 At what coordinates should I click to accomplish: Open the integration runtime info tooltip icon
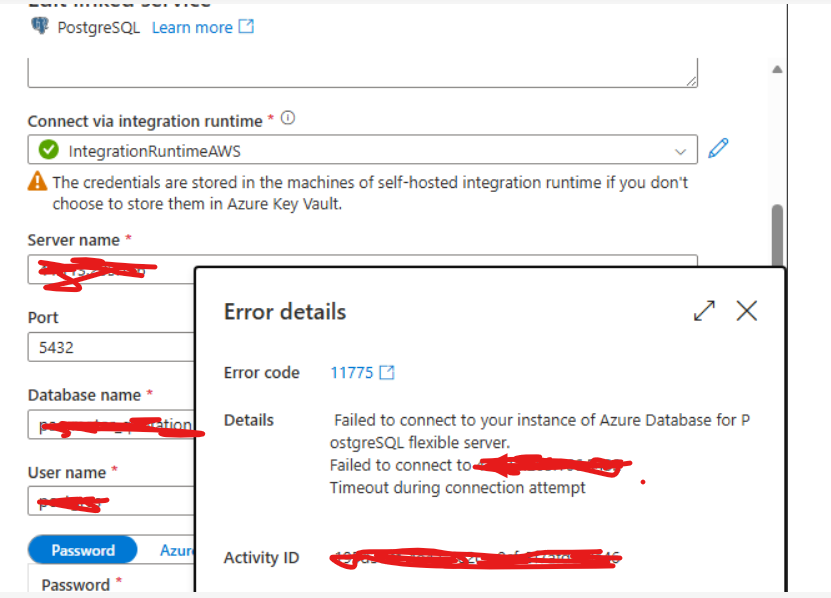[x=288, y=118]
